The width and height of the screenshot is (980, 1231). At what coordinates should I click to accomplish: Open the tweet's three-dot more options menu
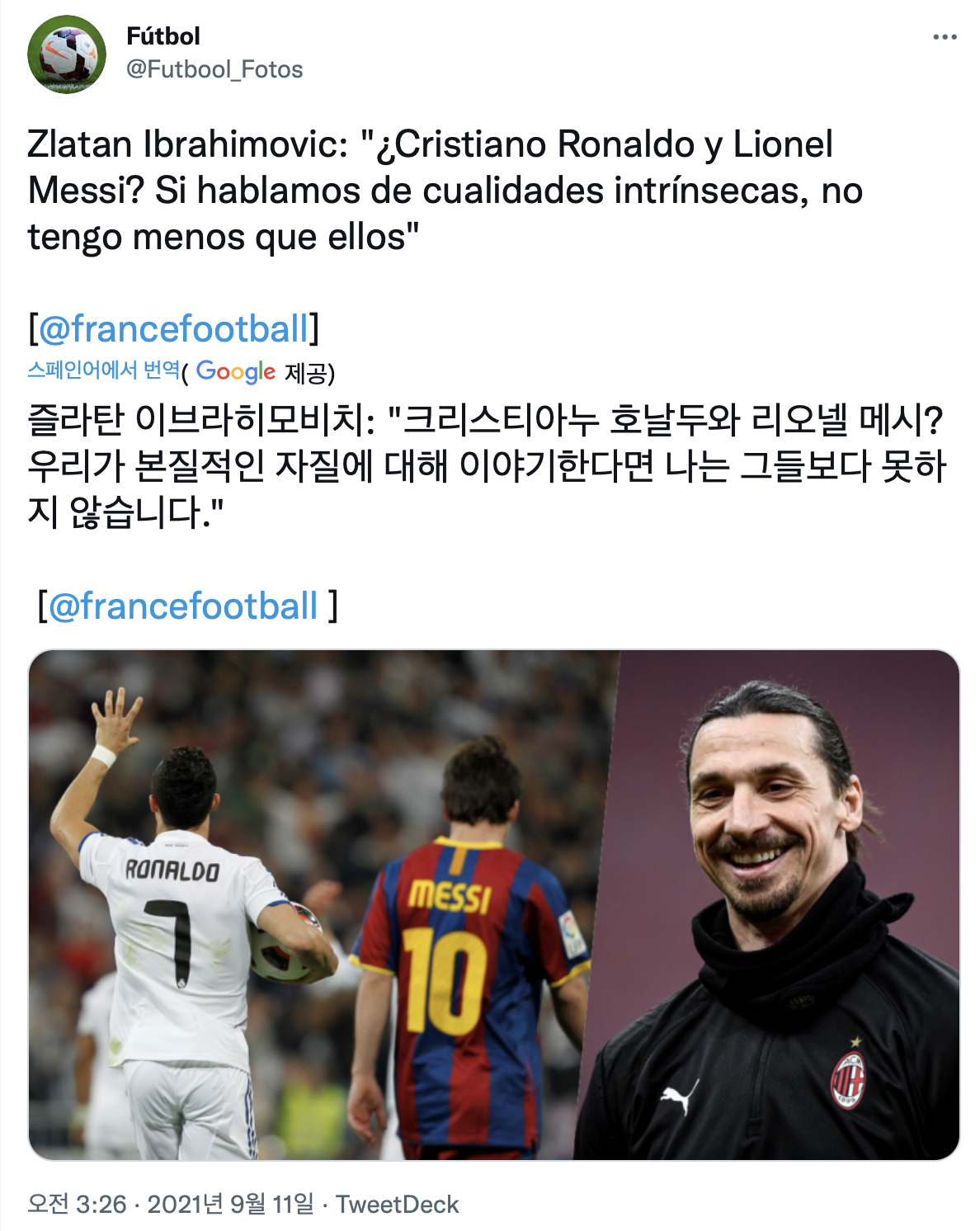(x=945, y=37)
